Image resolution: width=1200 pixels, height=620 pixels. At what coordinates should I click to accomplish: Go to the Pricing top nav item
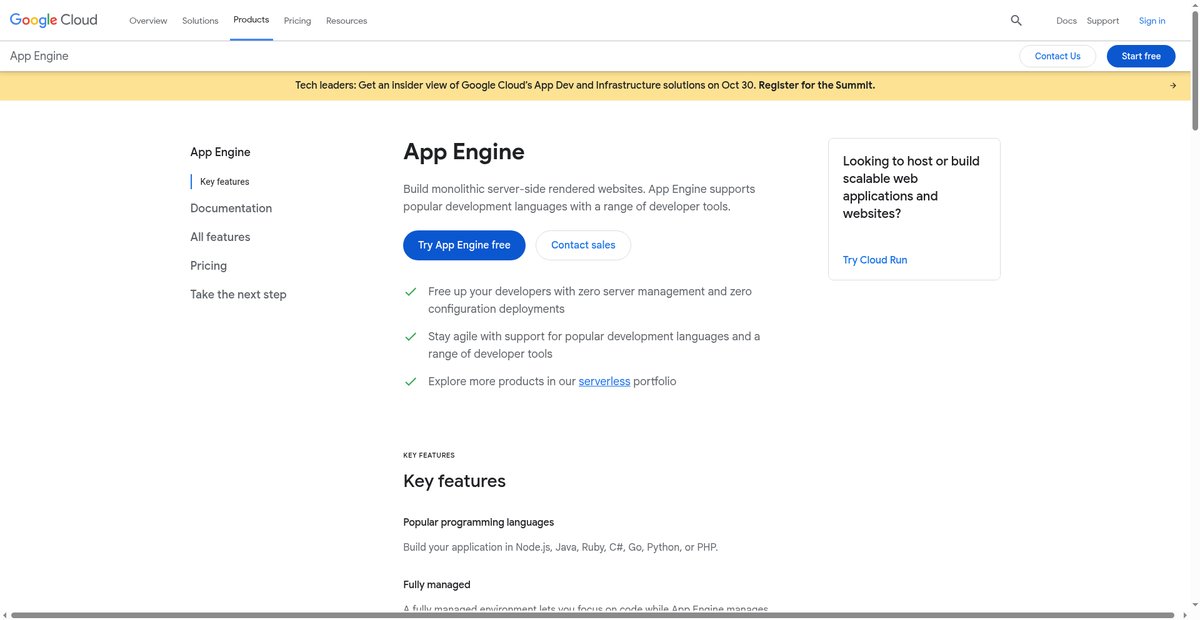(x=297, y=21)
